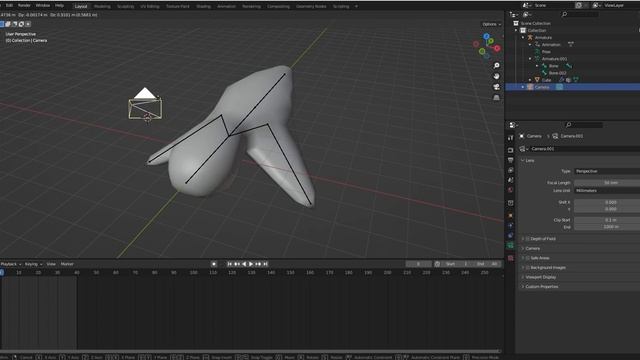Open the viewport Options dropdown
This screenshot has width=640, height=360.
pos(491,24)
